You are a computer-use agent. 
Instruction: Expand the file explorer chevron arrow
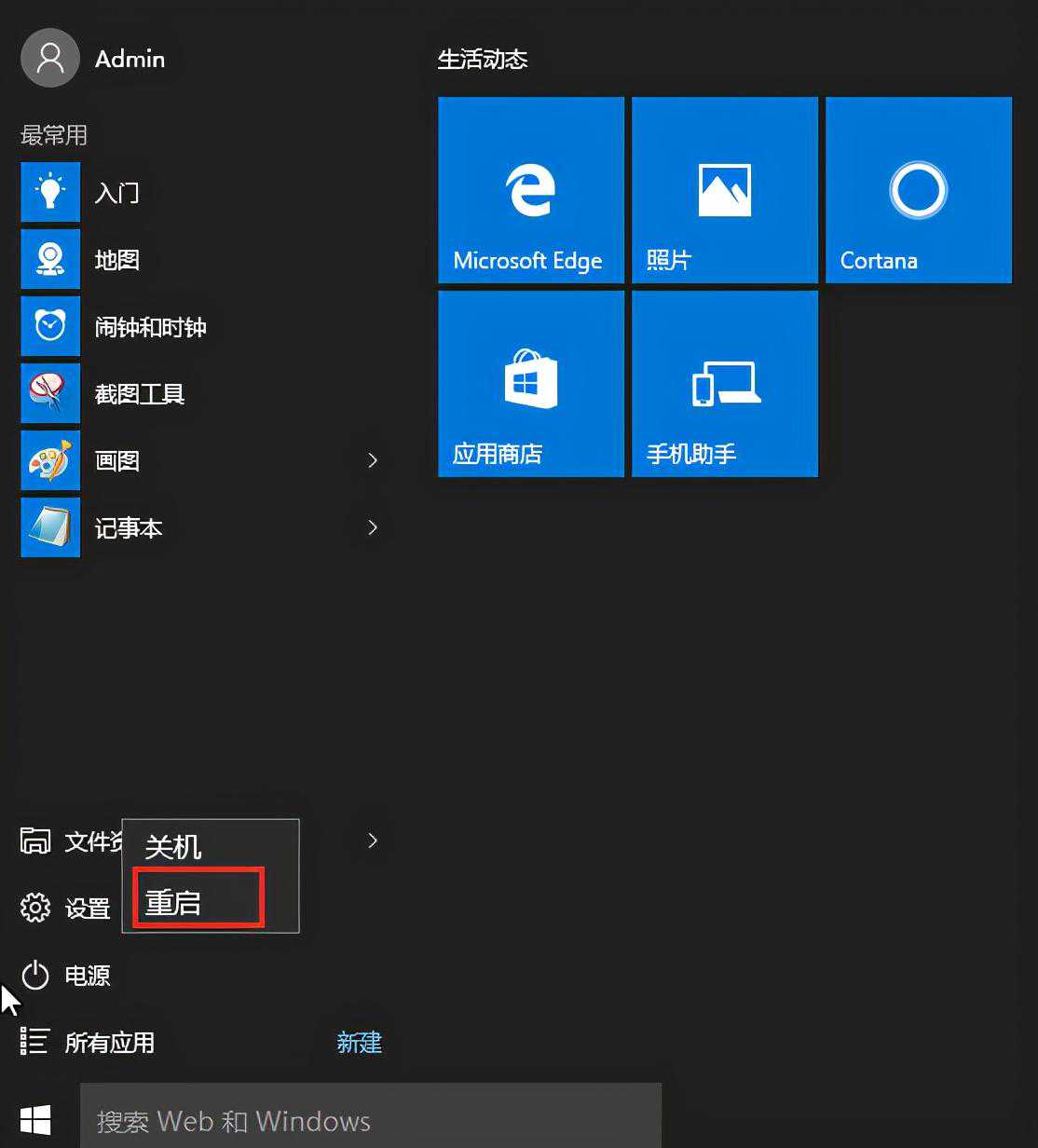pos(373,840)
